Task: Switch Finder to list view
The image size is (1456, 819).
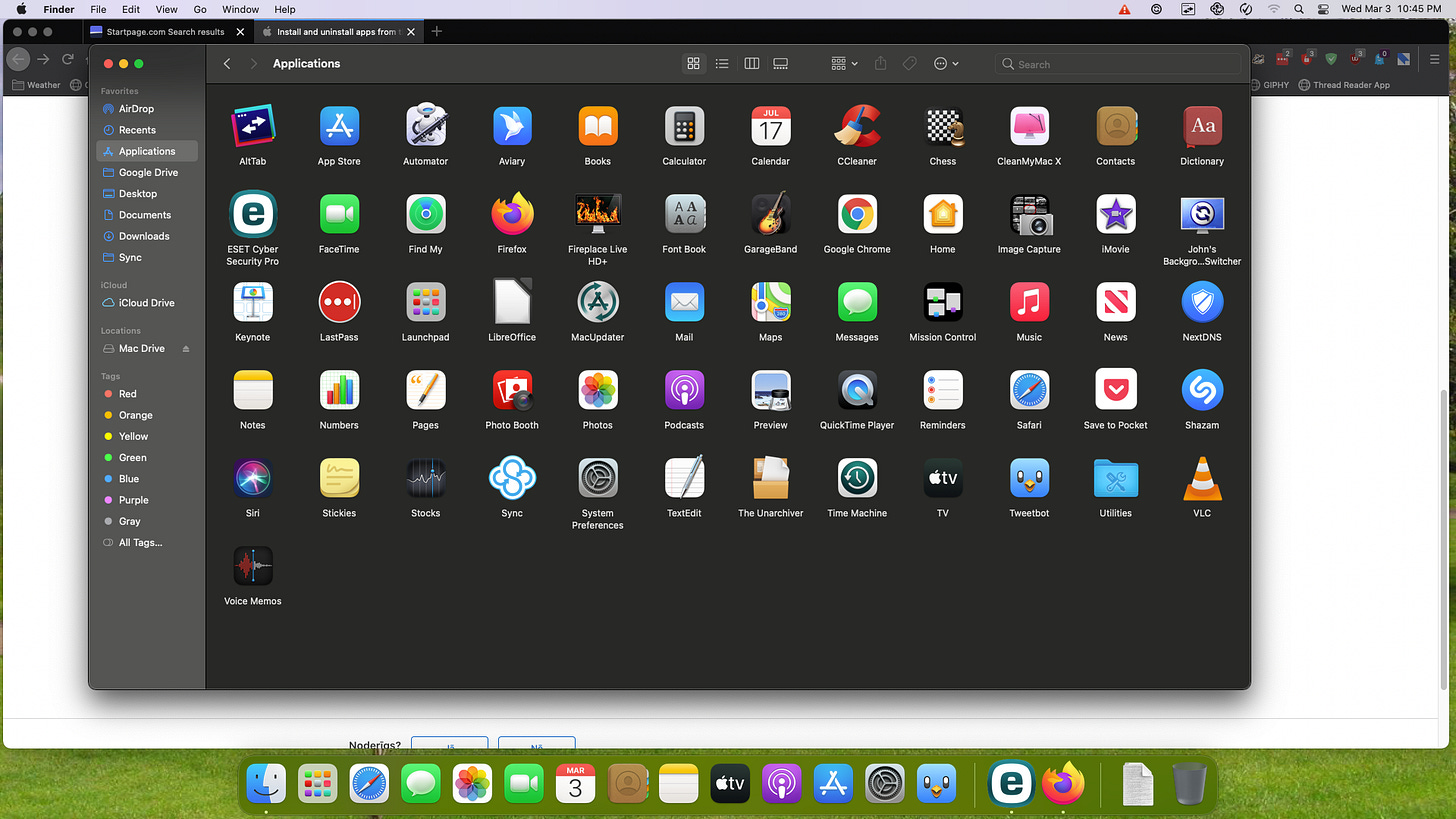Action: [722, 64]
